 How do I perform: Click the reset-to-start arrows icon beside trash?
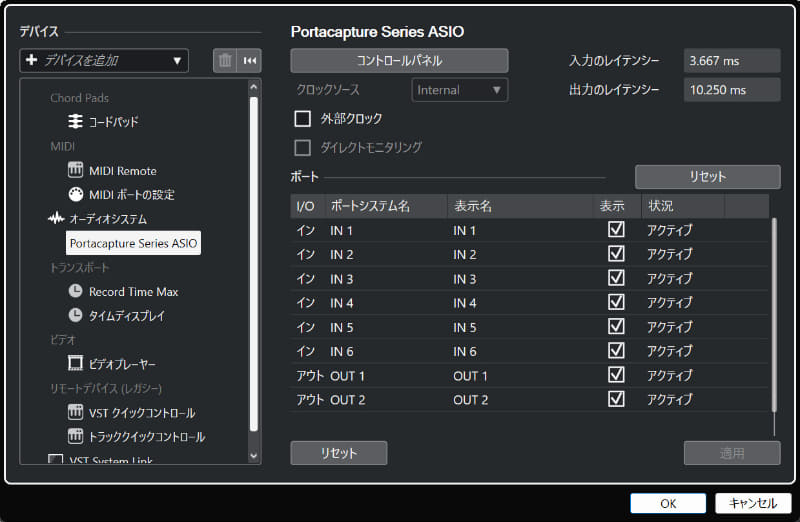click(249, 61)
